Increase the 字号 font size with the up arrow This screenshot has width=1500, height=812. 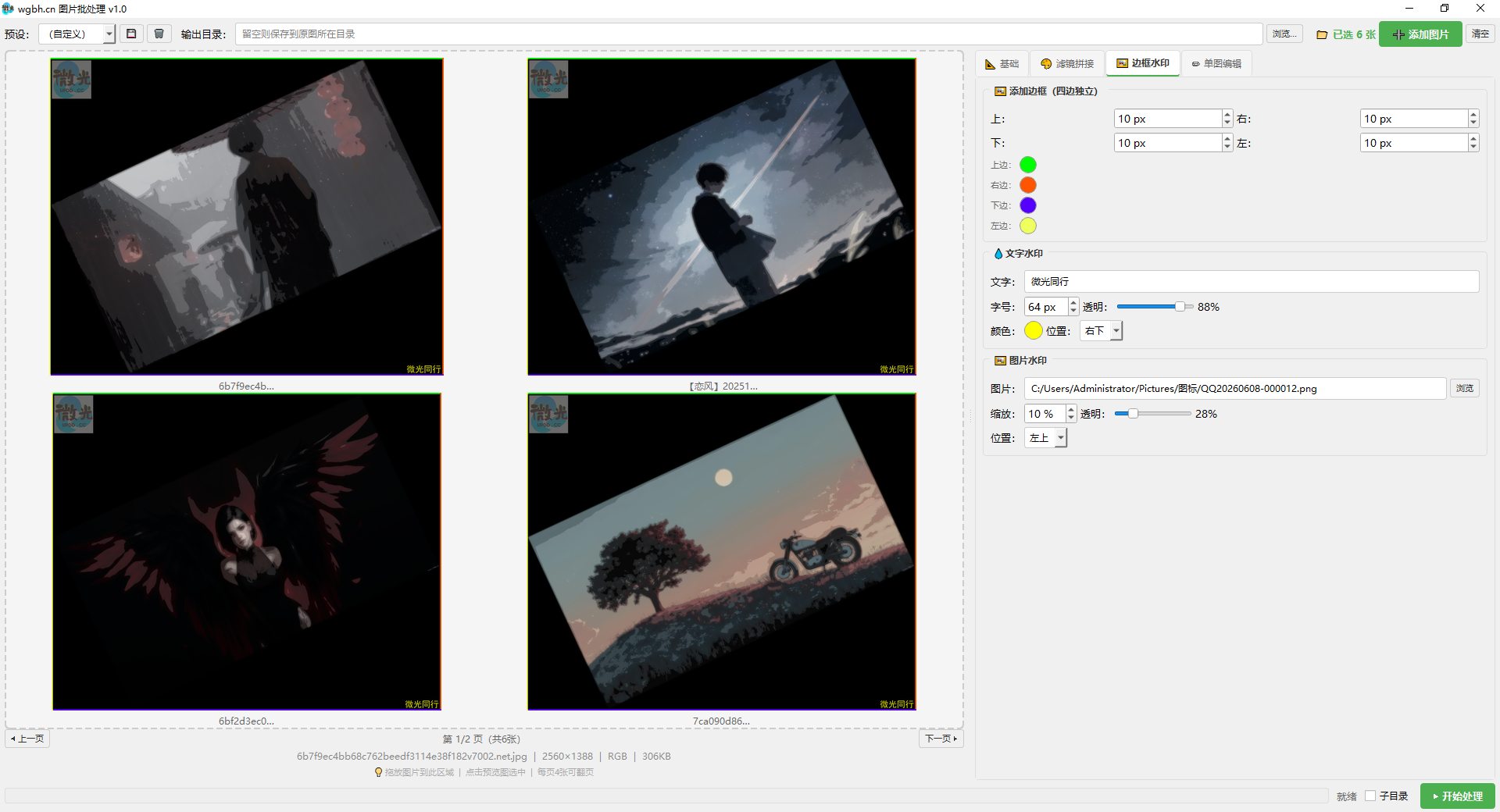click(1073, 303)
